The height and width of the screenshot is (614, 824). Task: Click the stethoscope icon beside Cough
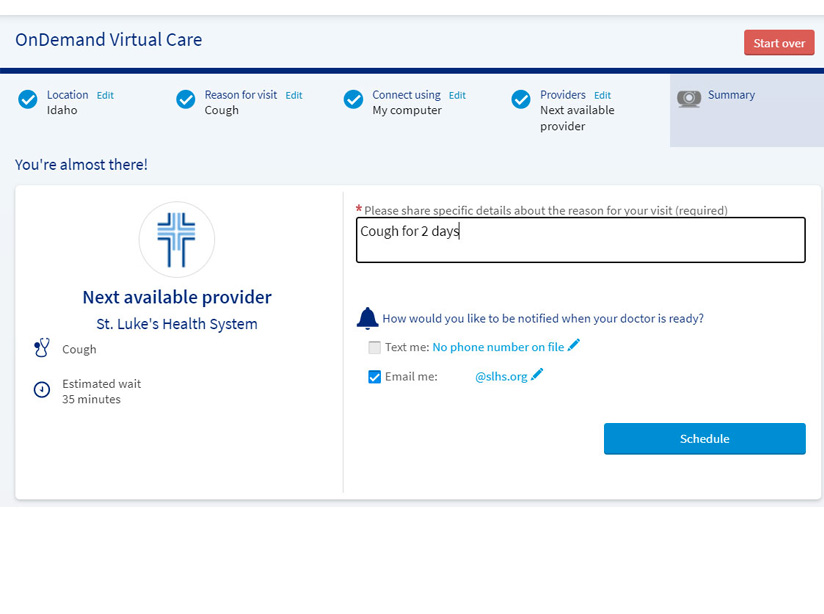42,348
